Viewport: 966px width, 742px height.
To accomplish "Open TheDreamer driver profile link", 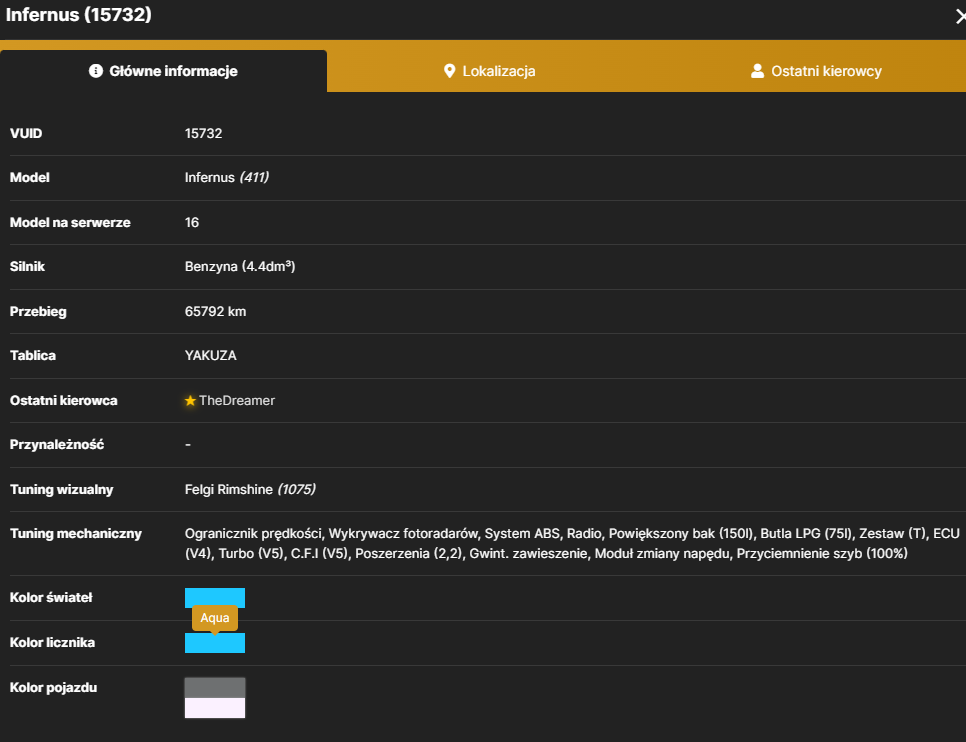I will pos(237,401).
